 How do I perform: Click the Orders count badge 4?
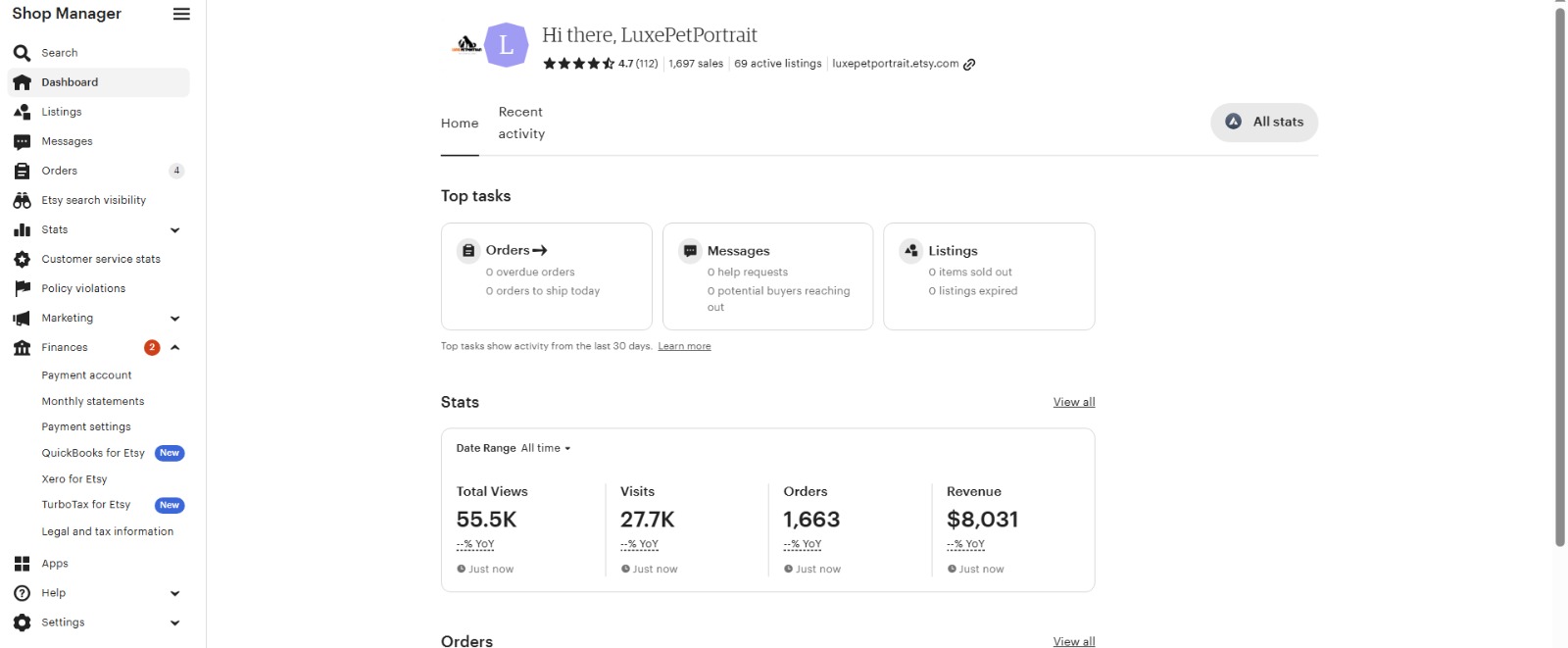tap(176, 171)
